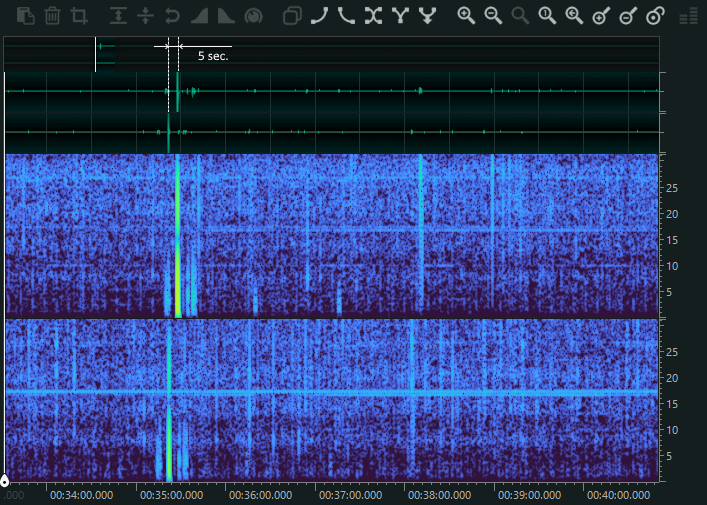Apply fade in with rising ramp icon
The width and height of the screenshot is (707, 505).
point(199,16)
